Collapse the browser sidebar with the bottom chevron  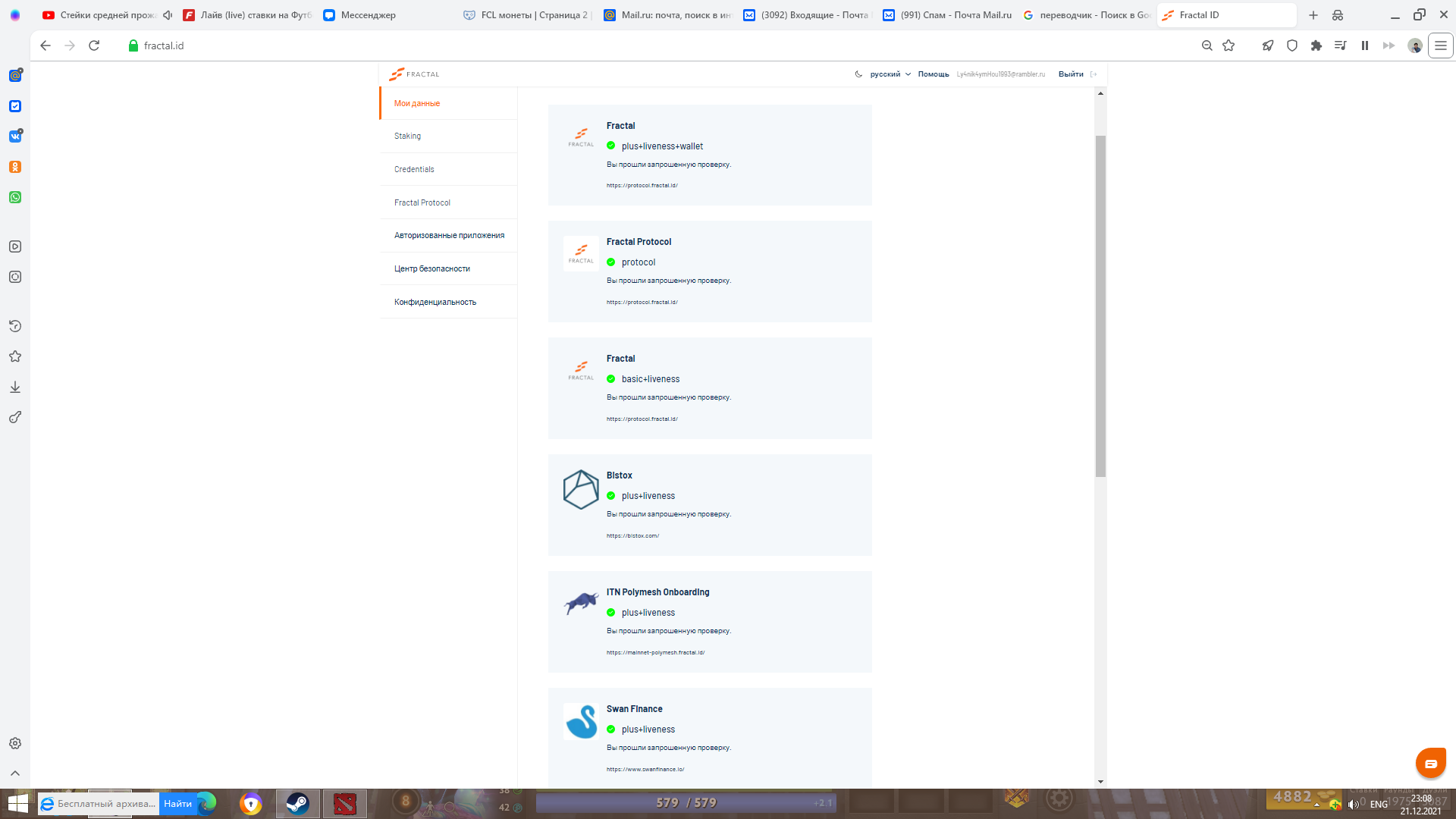click(15, 773)
